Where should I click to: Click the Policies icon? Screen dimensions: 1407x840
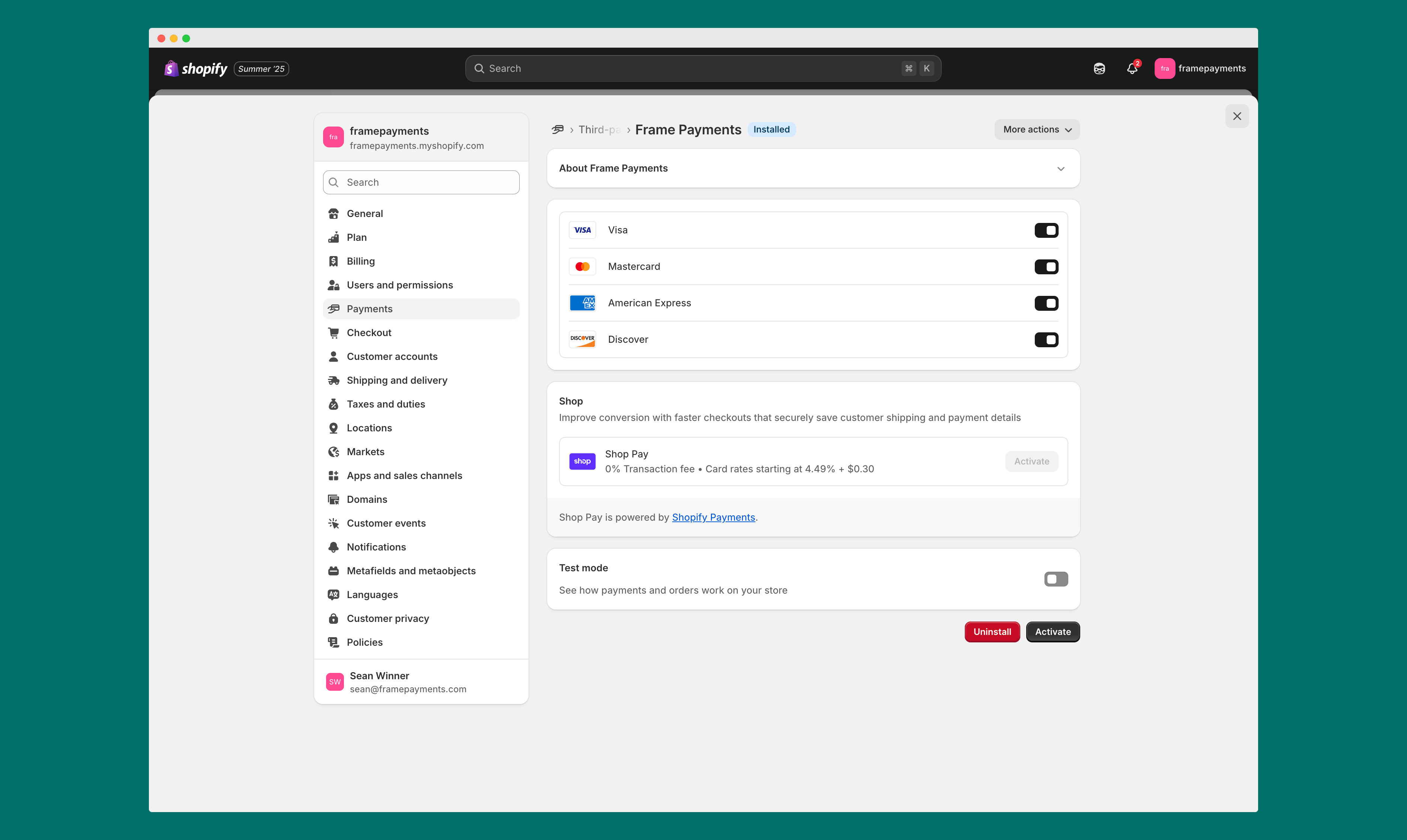(x=334, y=642)
